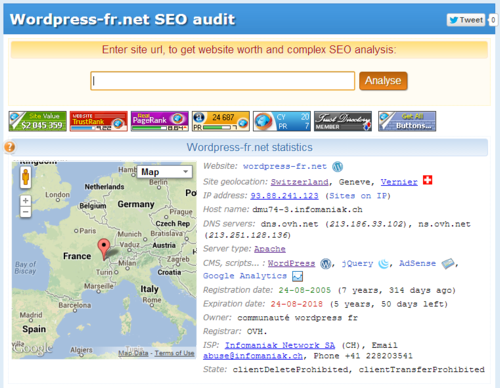500x388 pixels.
Task: Open the jQuery link
Action: pos(357,263)
